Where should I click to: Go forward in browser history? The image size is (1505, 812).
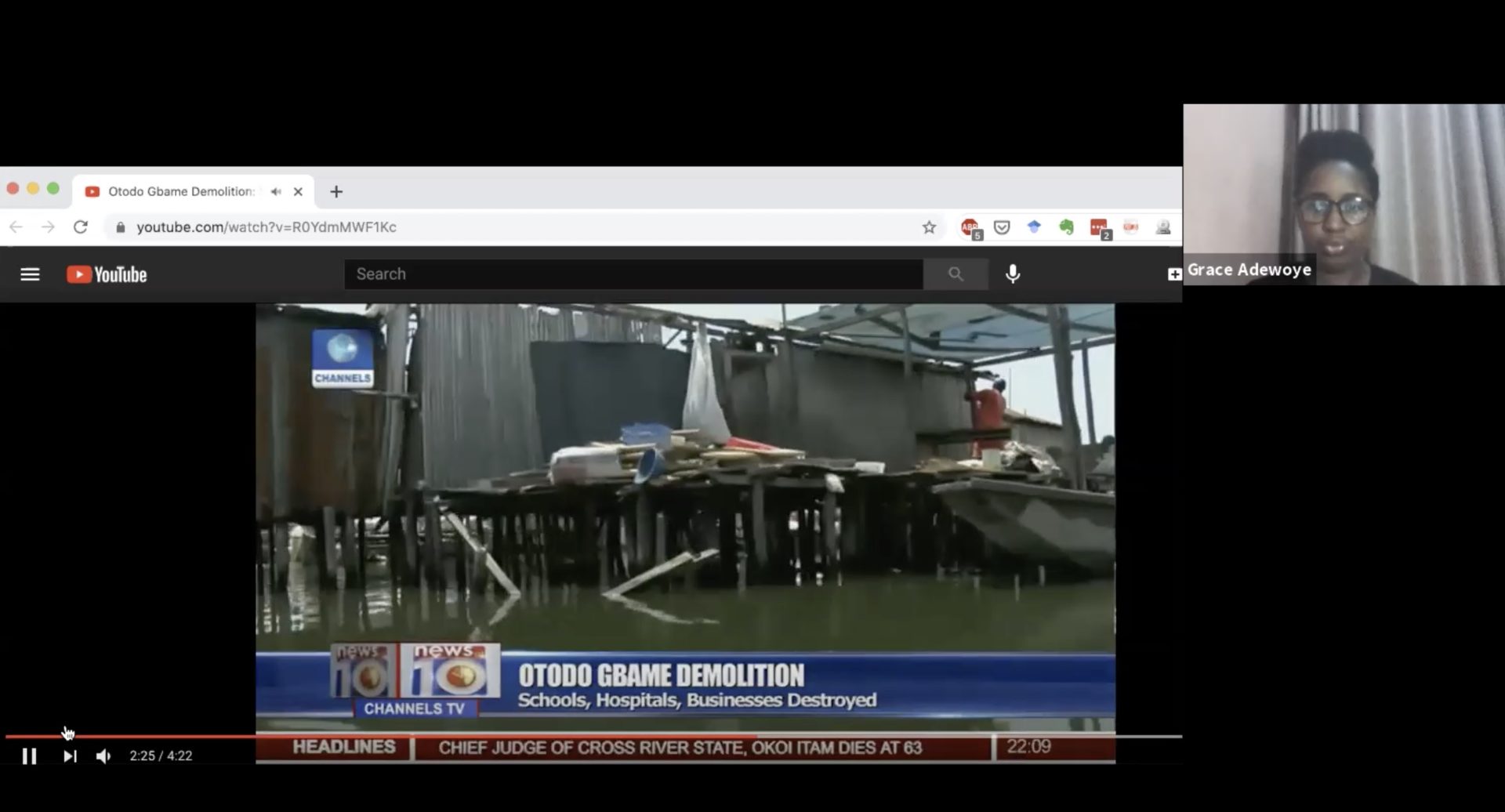pyautogui.click(x=49, y=227)
